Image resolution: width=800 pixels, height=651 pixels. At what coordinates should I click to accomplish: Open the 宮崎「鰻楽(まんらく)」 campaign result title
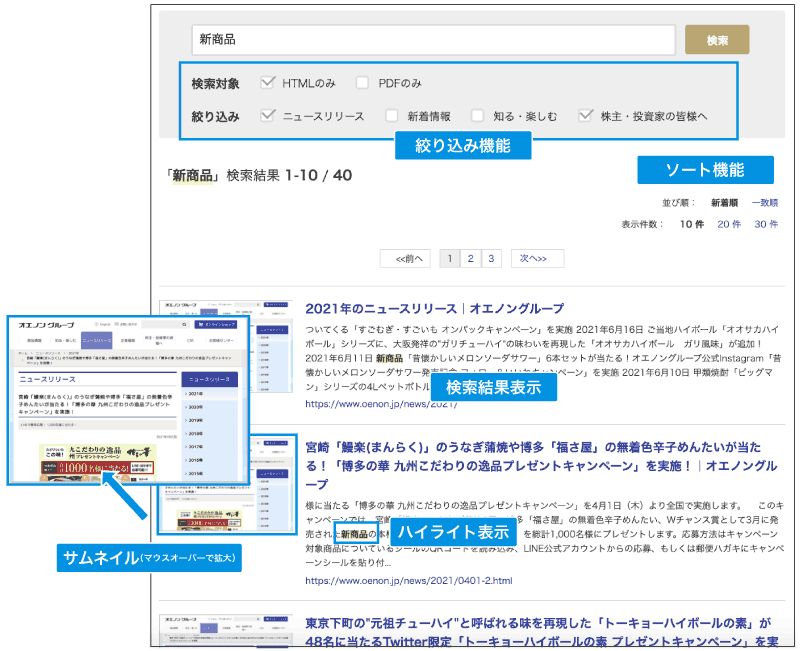click(541, 466)
